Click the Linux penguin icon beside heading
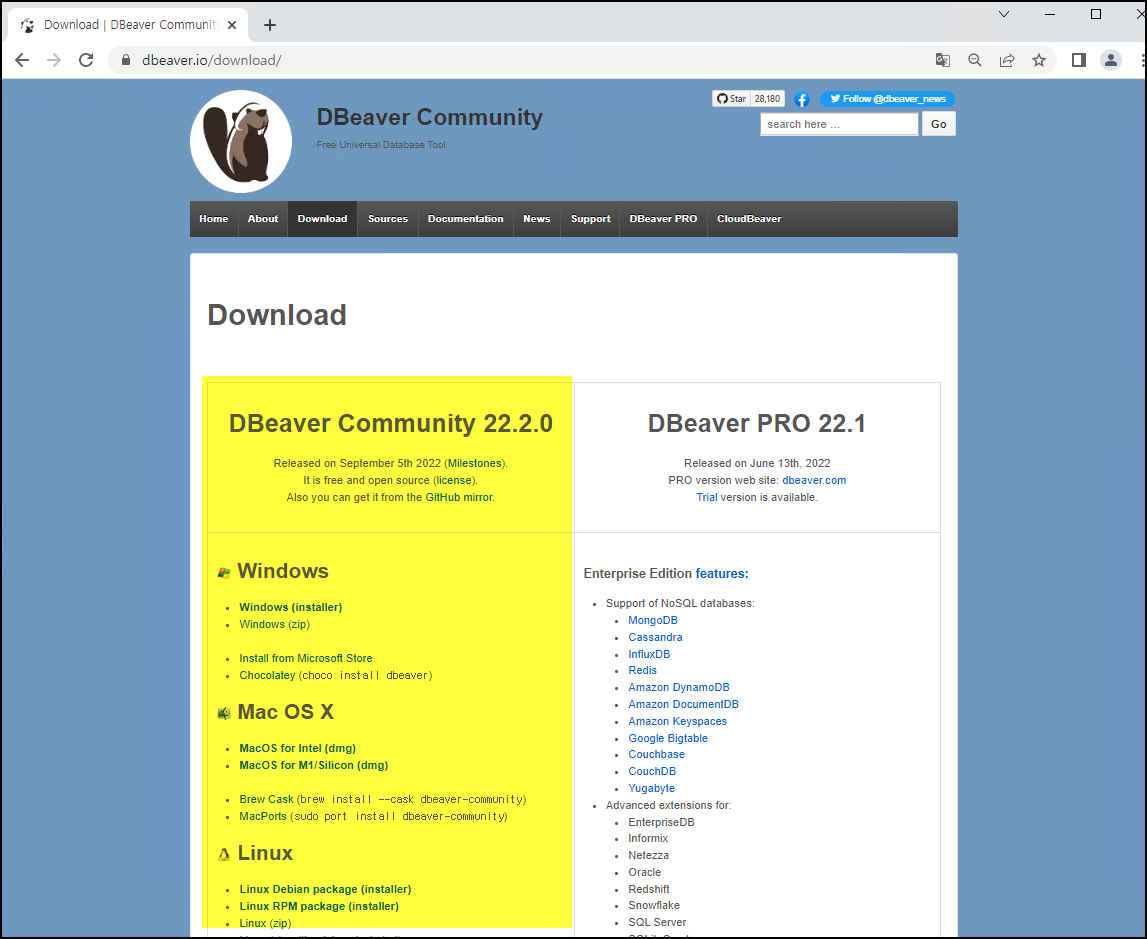The width and height of the screenshot is (1147, 939). click(224, 854)
